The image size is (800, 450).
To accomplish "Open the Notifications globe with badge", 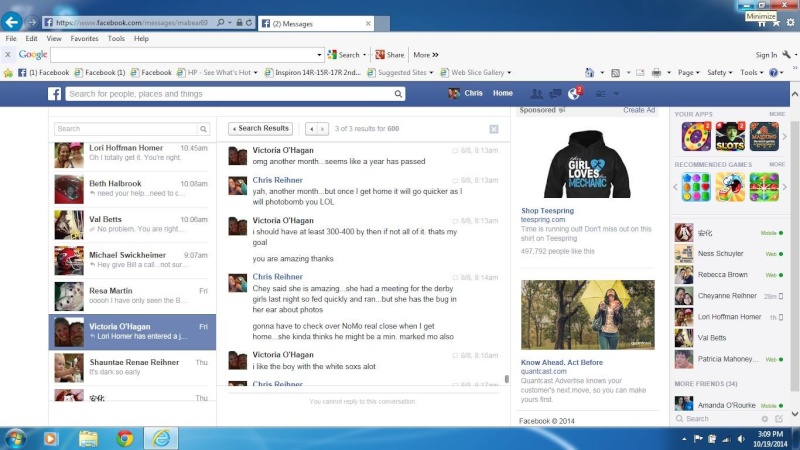I will point(574,93).
